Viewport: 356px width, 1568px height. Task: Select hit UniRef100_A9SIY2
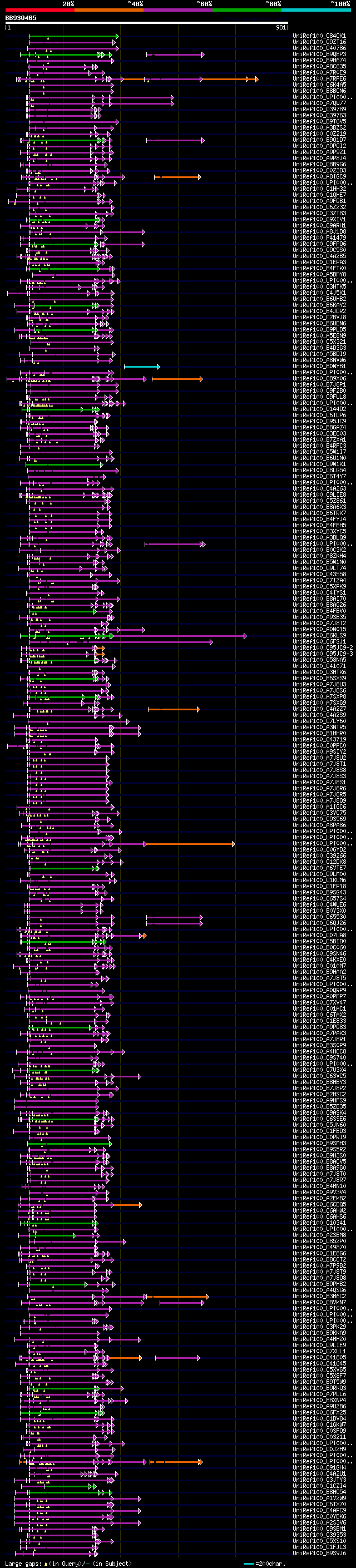pos(319,752)
